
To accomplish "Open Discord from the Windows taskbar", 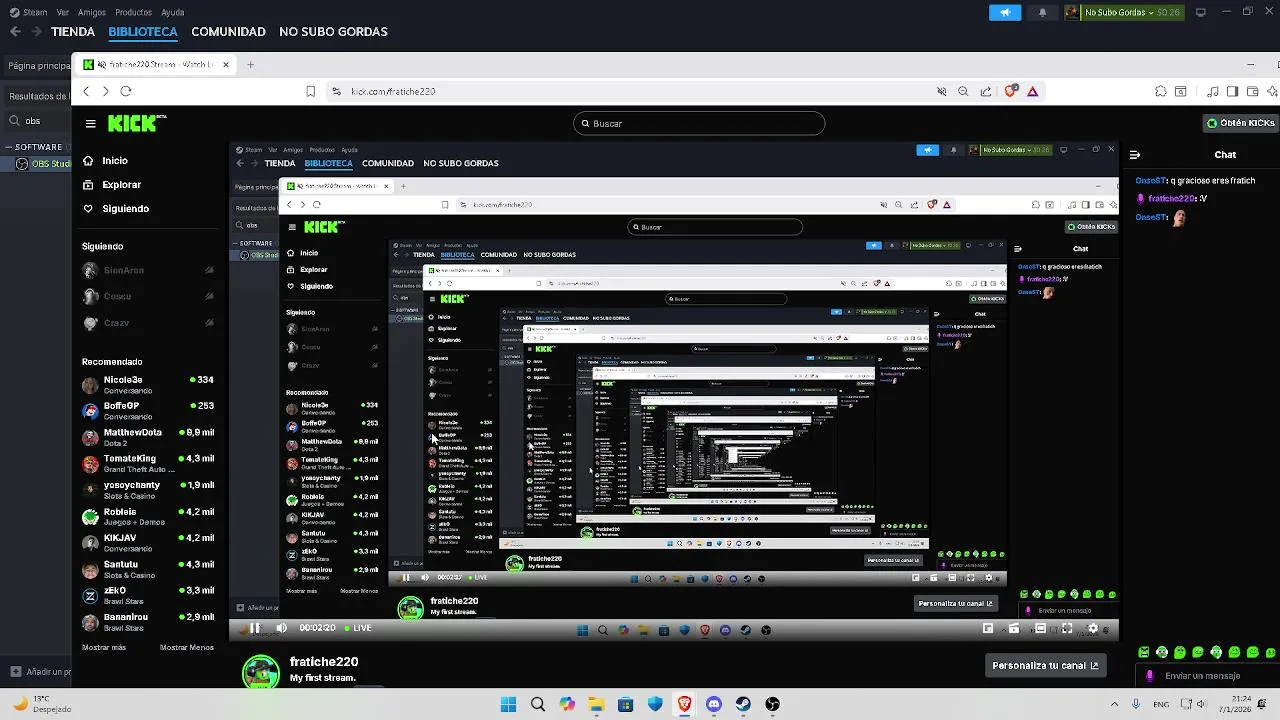I will [714, 704].
